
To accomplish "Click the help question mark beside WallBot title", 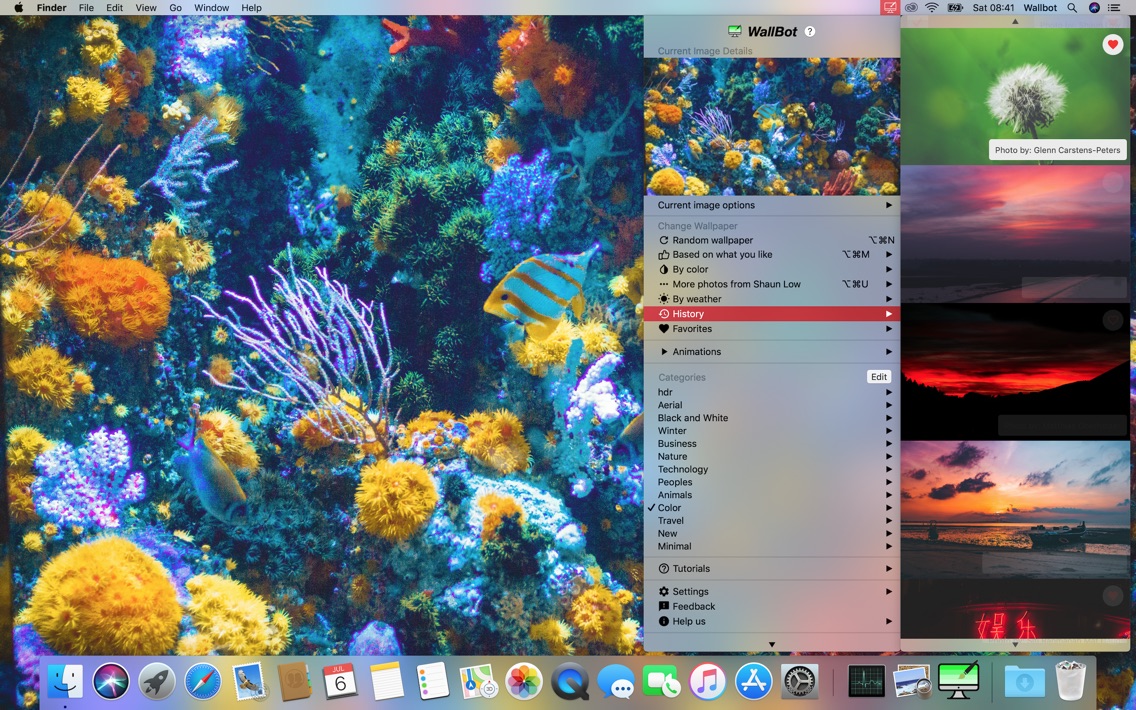I will click(x=810, y=31).
